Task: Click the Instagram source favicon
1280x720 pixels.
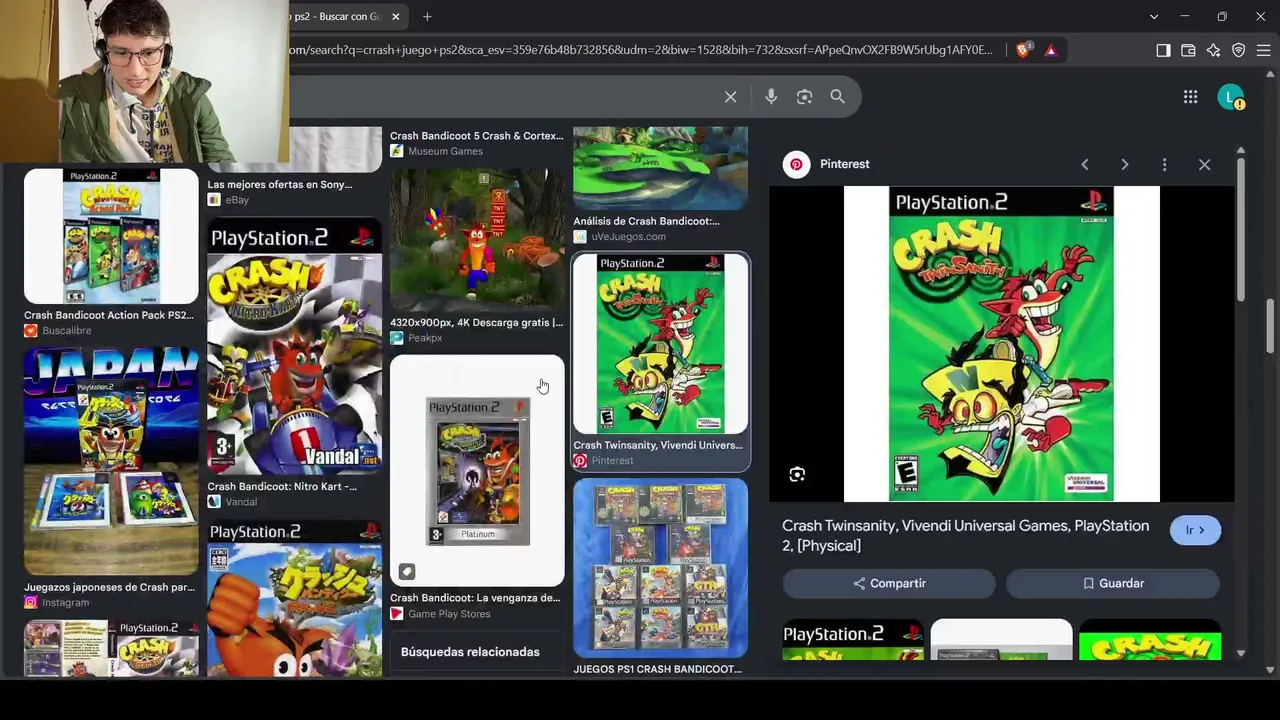Action: 31,603
